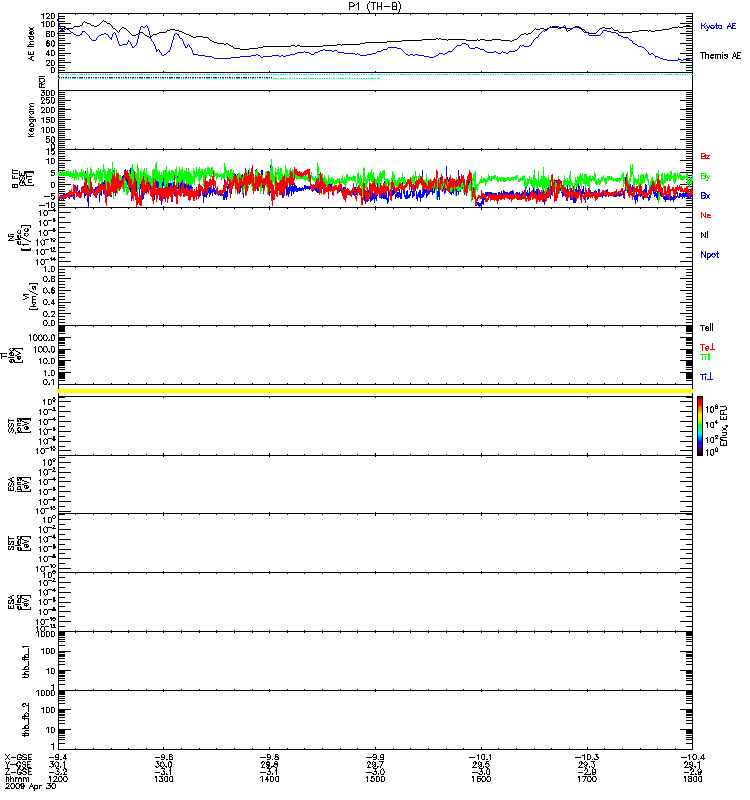The width and height of the screenshot is (750, 800).
Task: Click the red 'Te⊥' legend label
Action: [707, 347]
